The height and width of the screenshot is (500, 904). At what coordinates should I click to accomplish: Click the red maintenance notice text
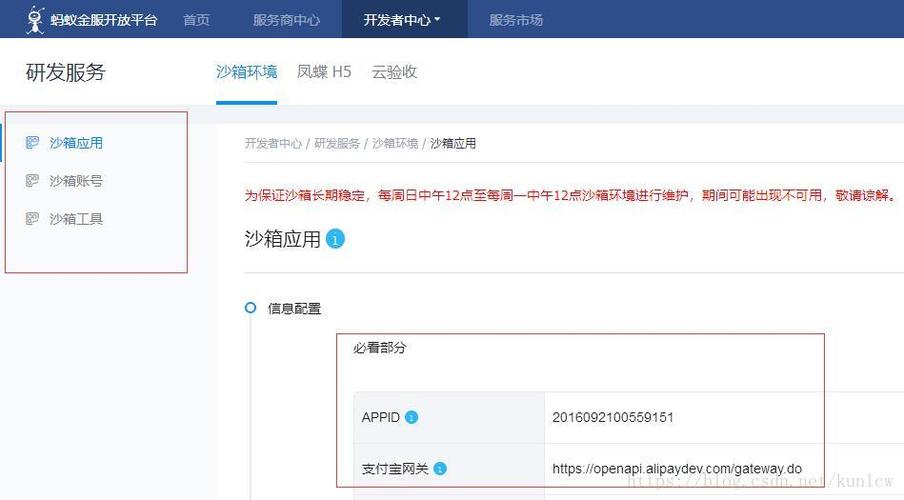click(x=571, y=196)
